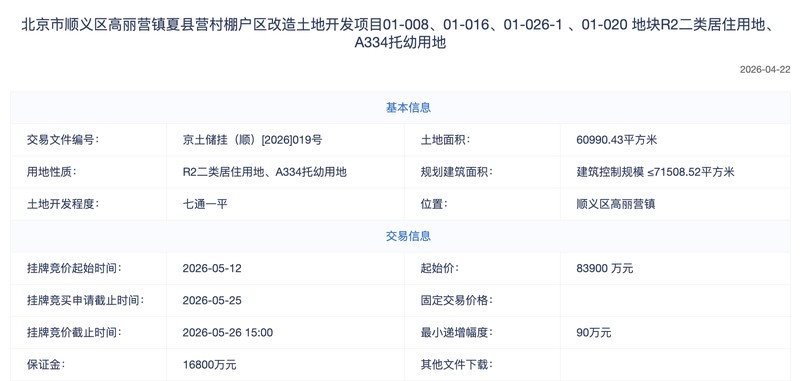800x381 pixels.
Task: Select value 建筑控制规模 ≤71508.52平方米
Action: point(655,172)
